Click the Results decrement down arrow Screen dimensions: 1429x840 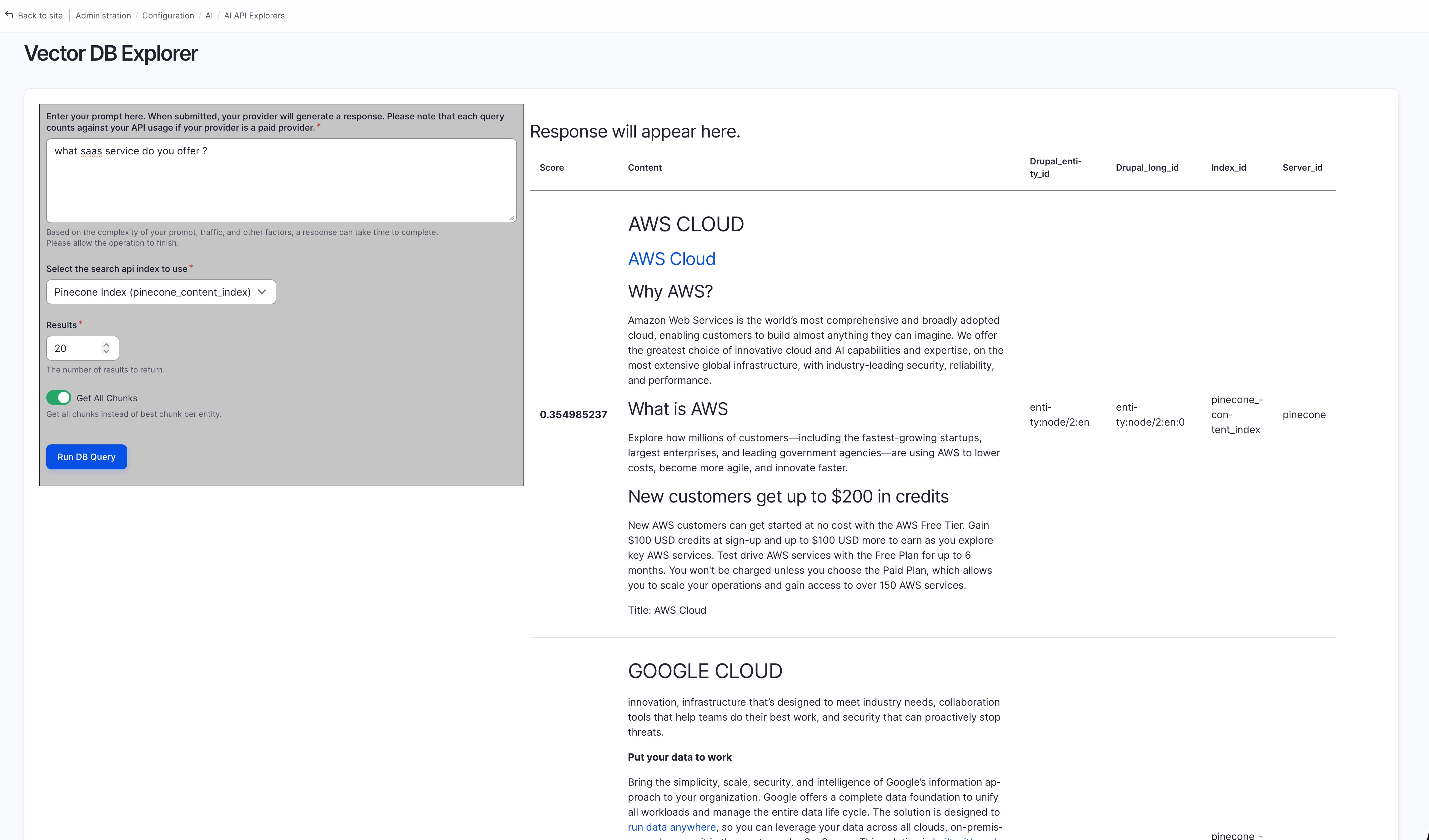[x=106, y=352]
